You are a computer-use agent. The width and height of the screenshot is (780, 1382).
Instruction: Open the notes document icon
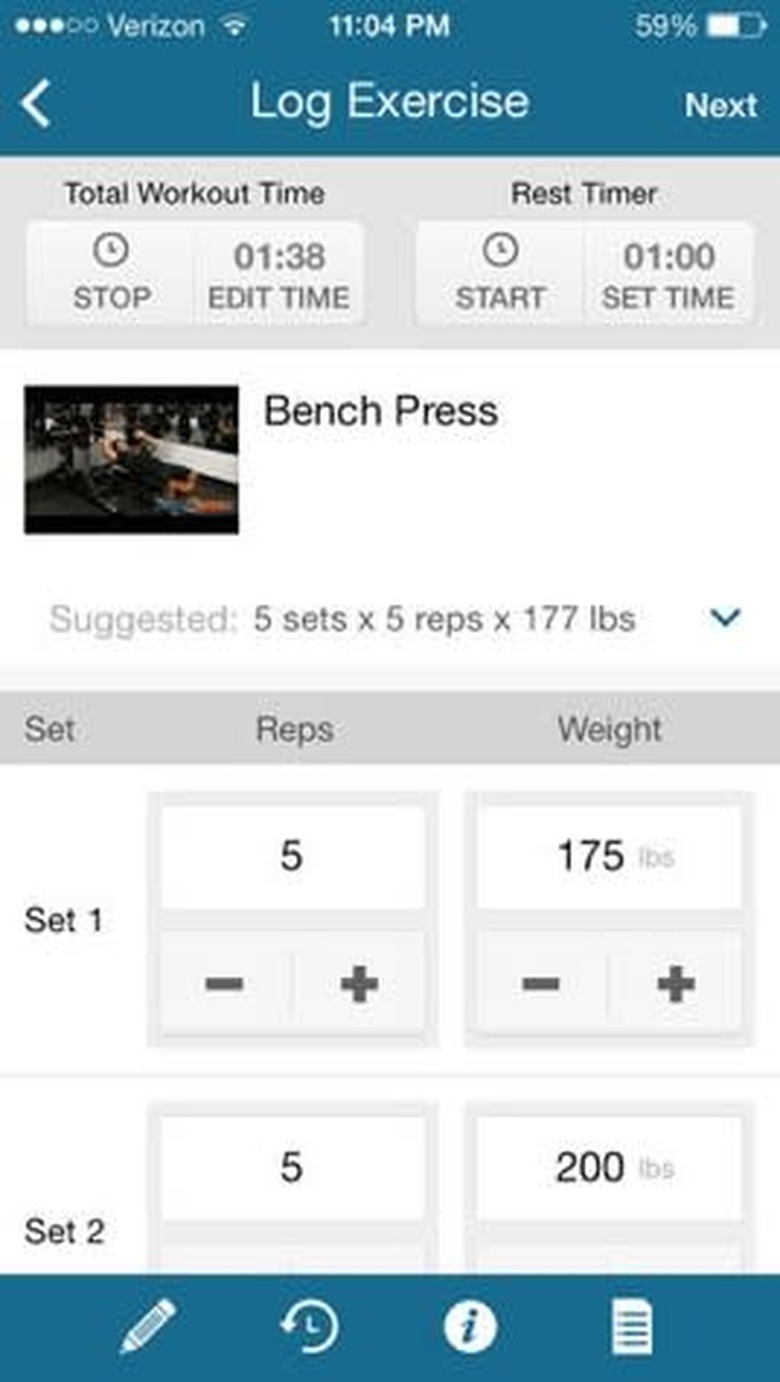(x=632, y=1326)
